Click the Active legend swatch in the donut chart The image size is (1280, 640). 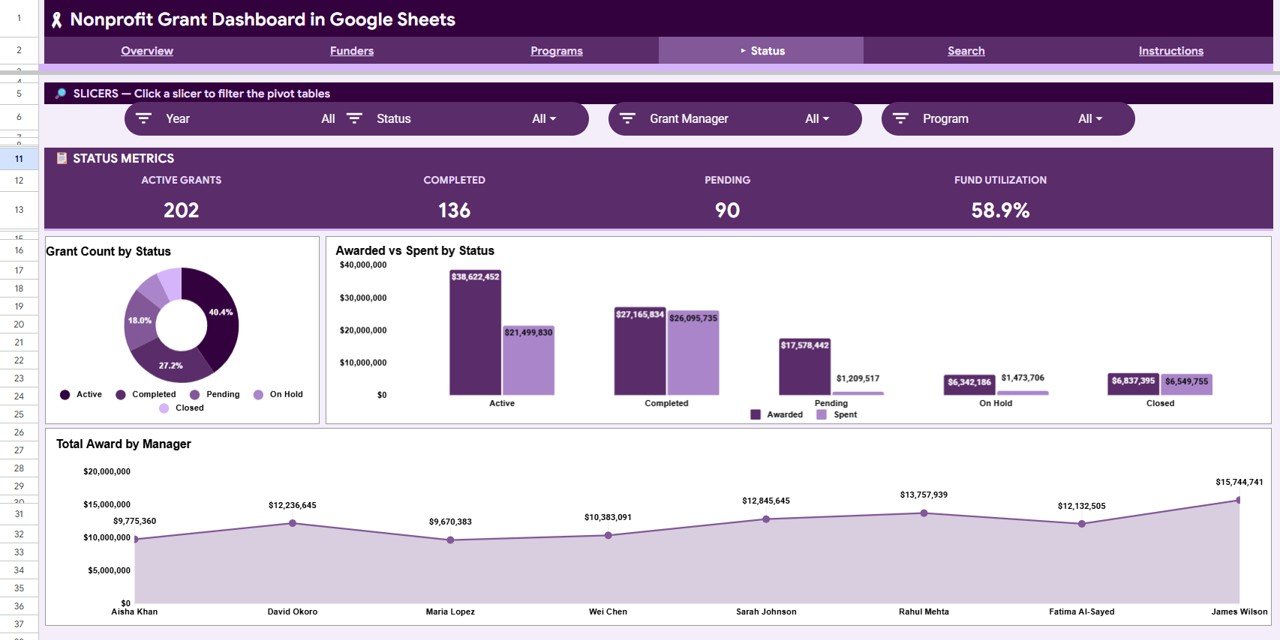(x=65, y=395)
